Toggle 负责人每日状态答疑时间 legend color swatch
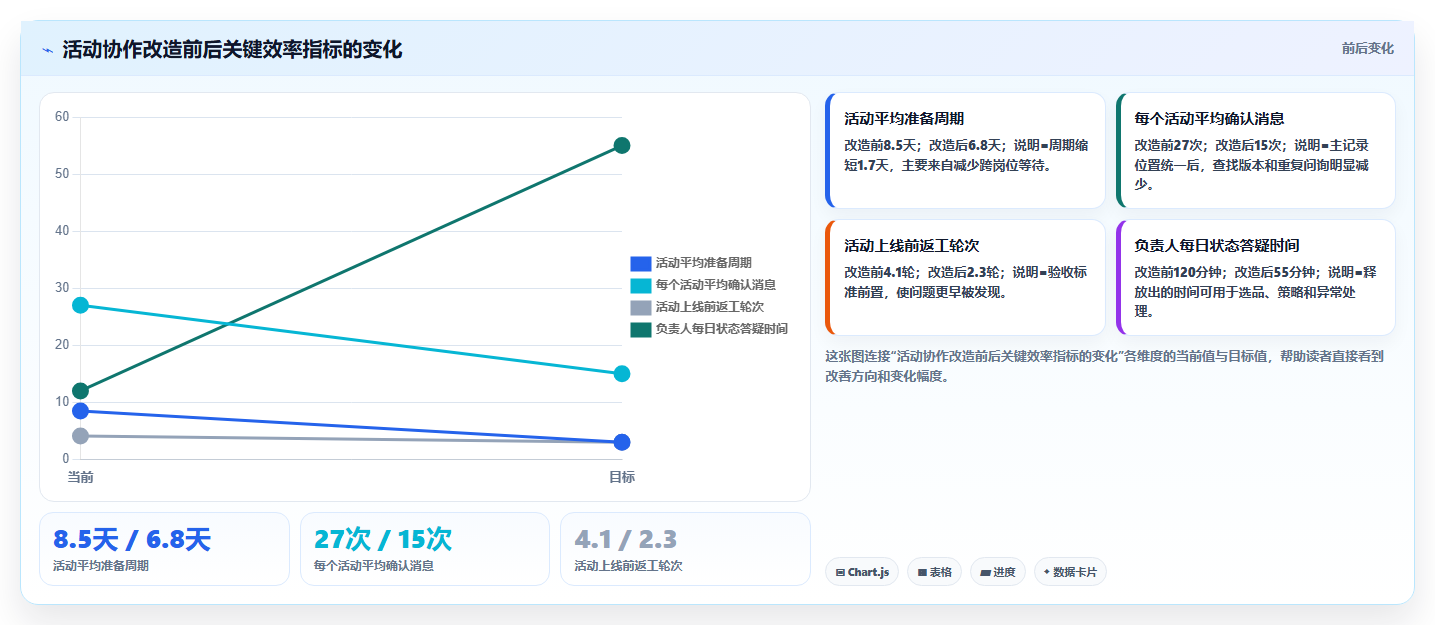The height and width of the screenshot is (625, 1435). [x=640, y=329]
